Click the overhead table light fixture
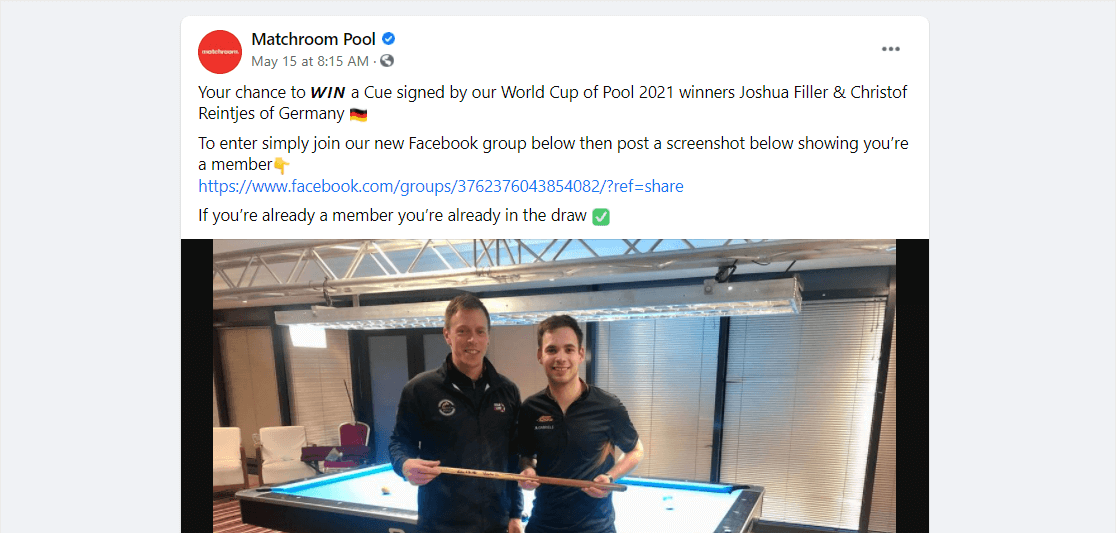Image resolution: width=1116 pixels, height=533 pixels. (x=539, y=302)
